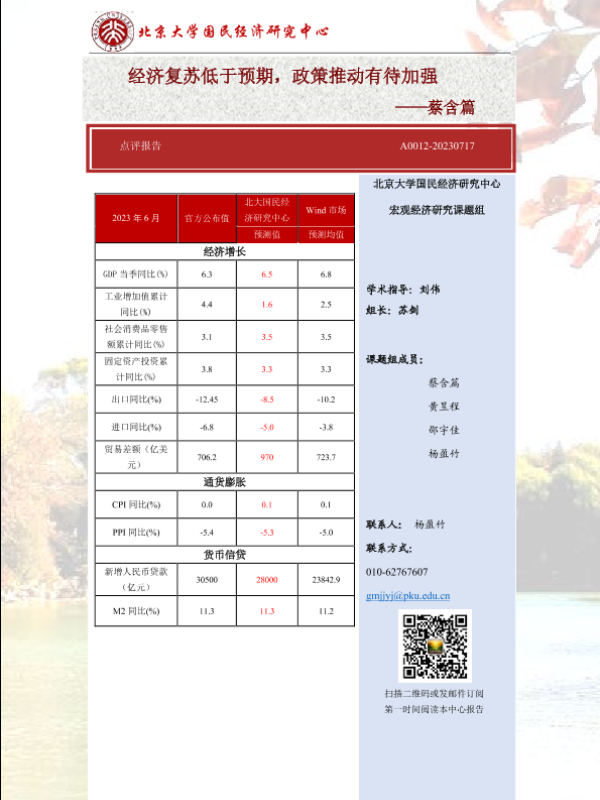Click the phone number 010-62767607
Image resolution: width=600 pixels, height=800 pixels.
tap(397, 572)
